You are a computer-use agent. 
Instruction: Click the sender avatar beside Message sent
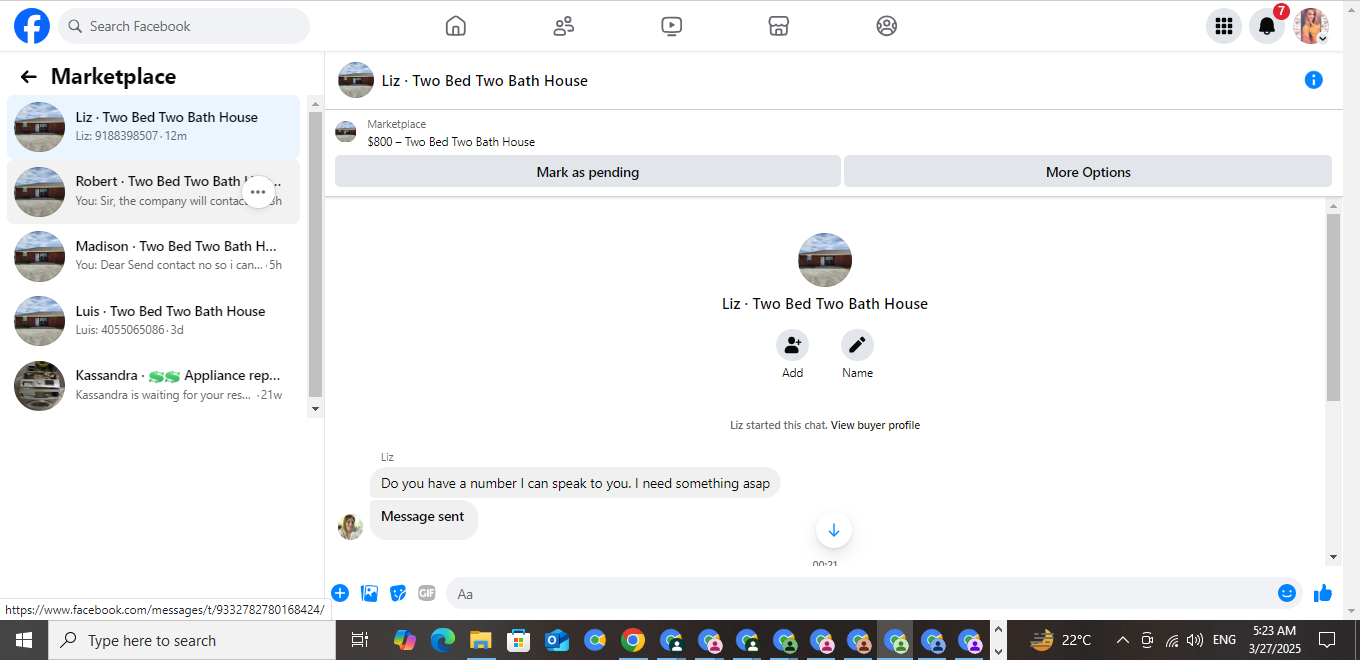click(x=350, y=527)
